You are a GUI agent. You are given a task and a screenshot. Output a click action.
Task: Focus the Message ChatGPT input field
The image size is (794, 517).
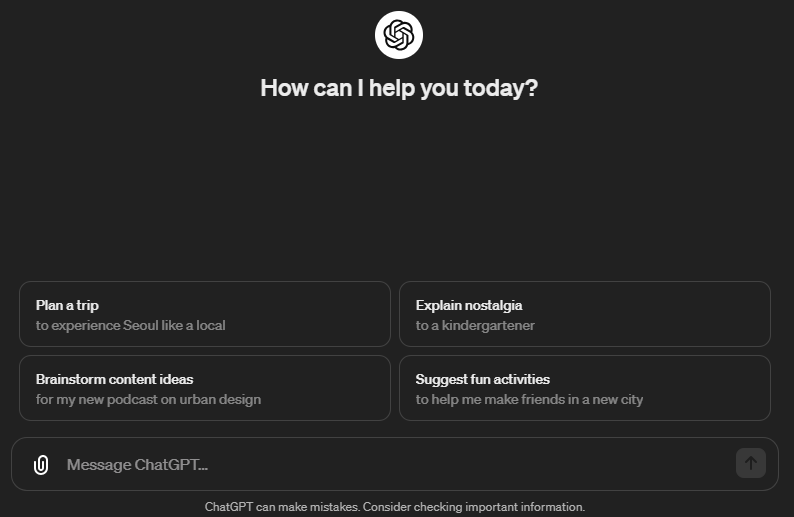click(x=390, y=465)
